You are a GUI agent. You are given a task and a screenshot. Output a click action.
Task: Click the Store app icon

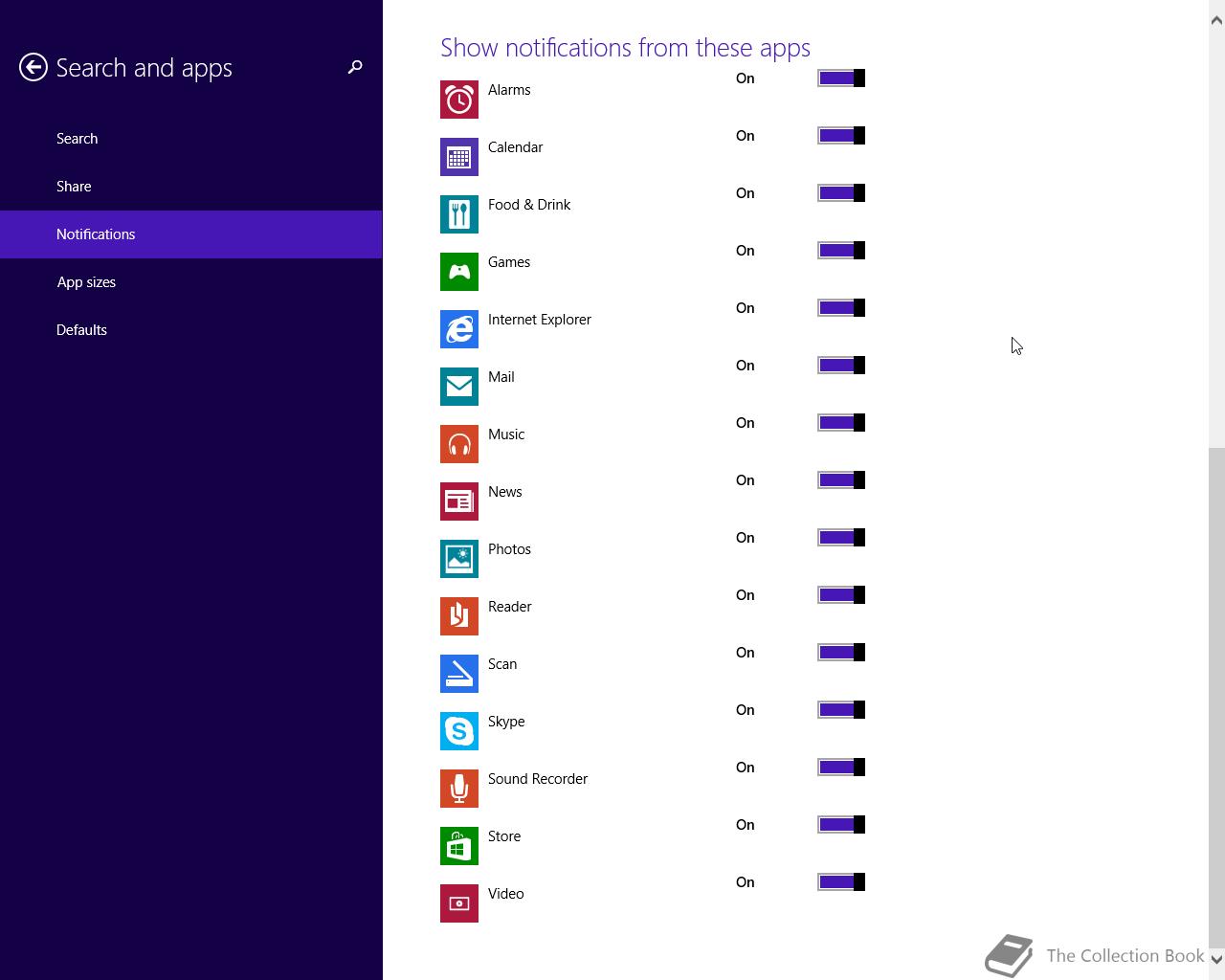point(459,846)
